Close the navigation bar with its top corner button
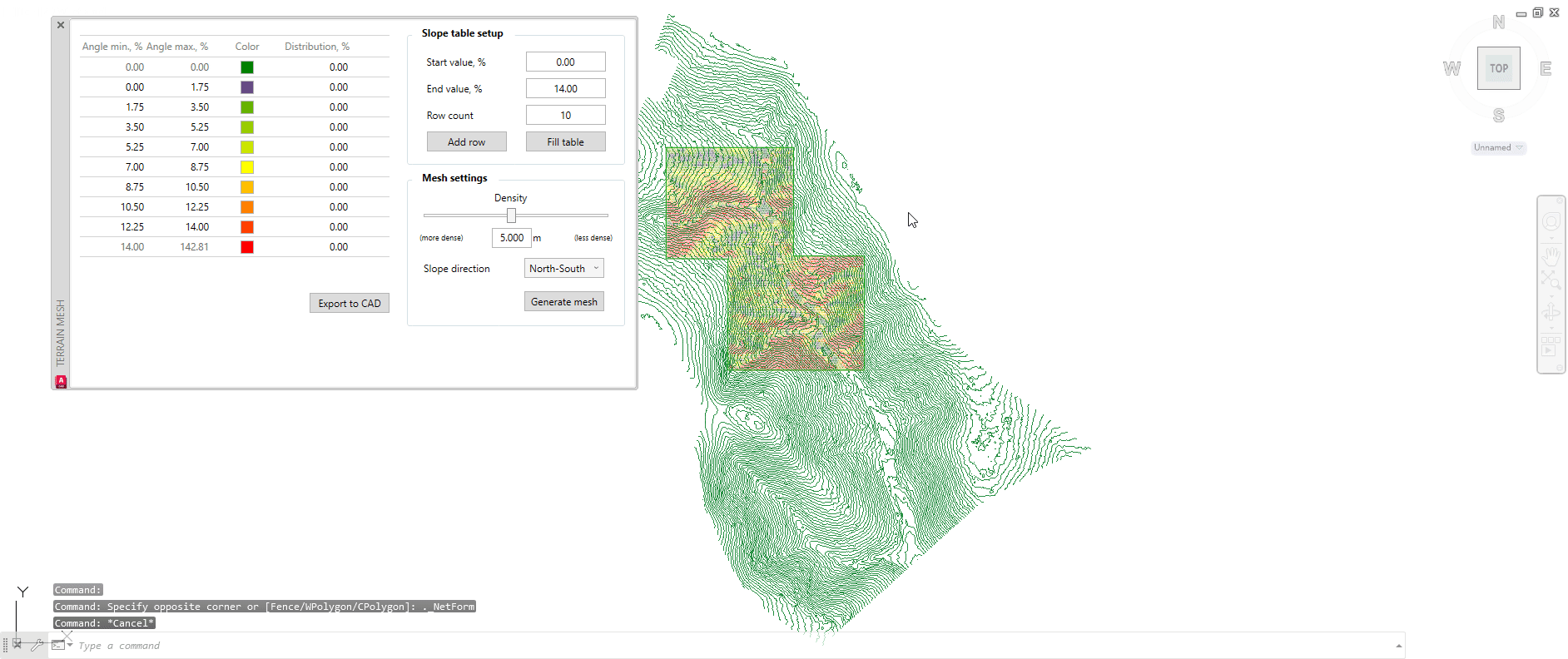This screenshot has width=1568, height=659. pyautogui.click(x=1560, y=200)
